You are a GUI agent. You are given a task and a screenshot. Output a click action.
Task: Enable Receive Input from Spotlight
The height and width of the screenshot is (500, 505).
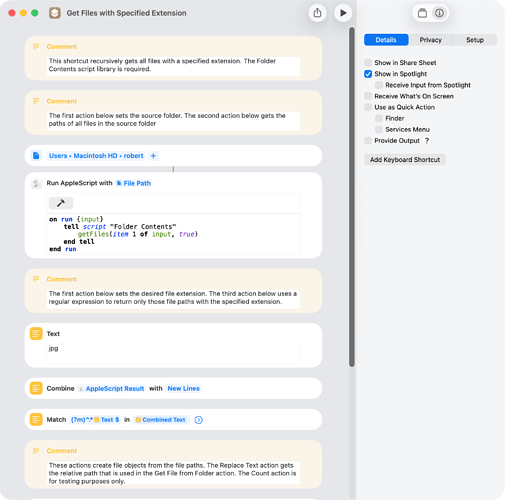(x=379, y=85)
